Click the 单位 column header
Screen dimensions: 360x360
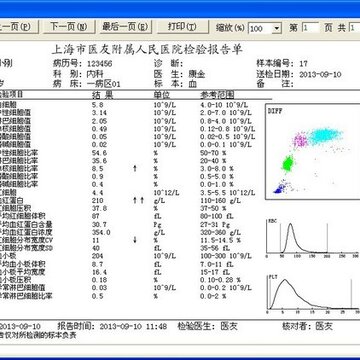[x=162, y=95]
